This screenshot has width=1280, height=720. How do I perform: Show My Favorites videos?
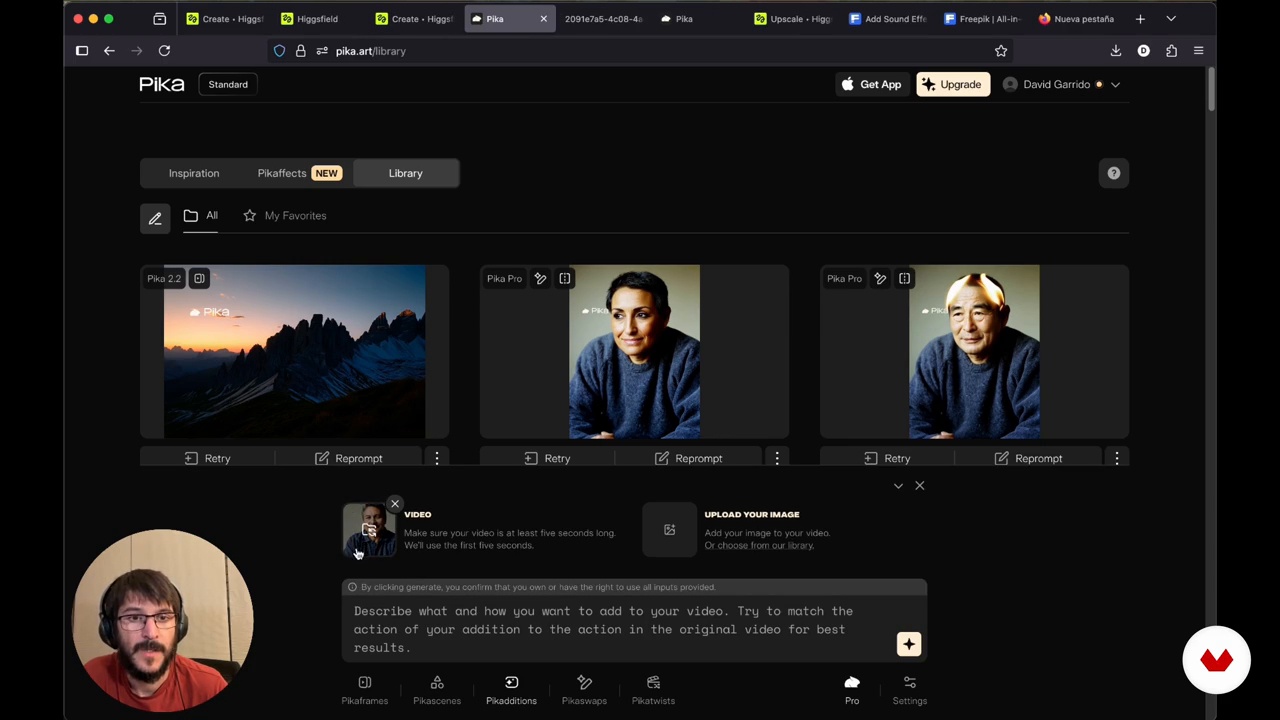(x=284, y=215)
